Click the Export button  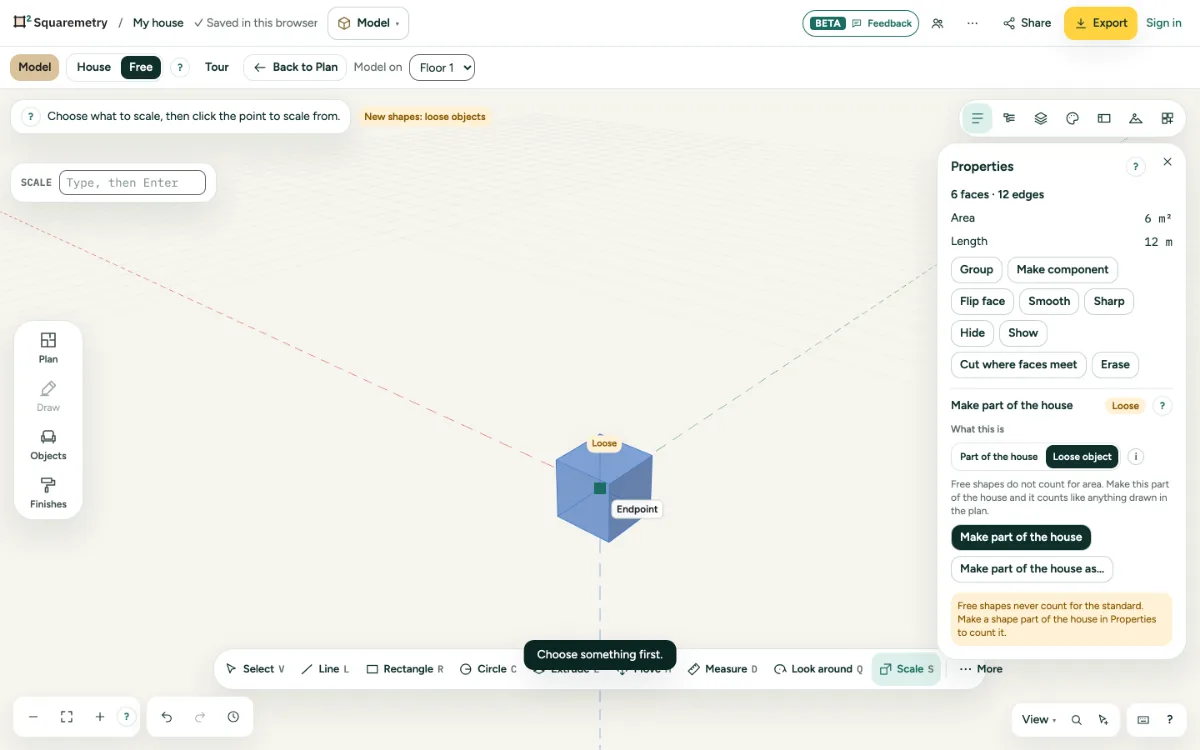pos(1100,23)
